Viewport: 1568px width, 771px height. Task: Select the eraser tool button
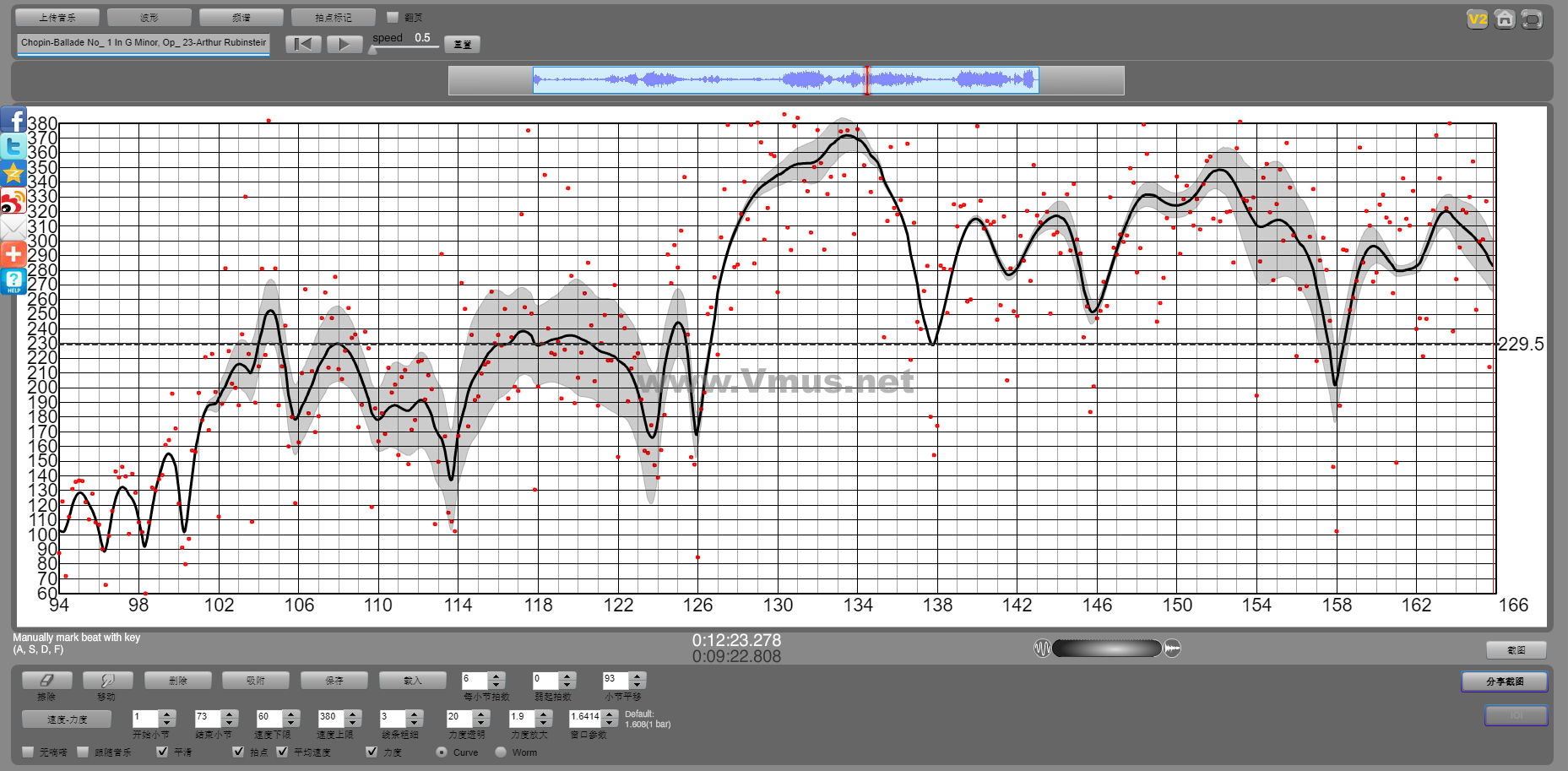point(46,680)
